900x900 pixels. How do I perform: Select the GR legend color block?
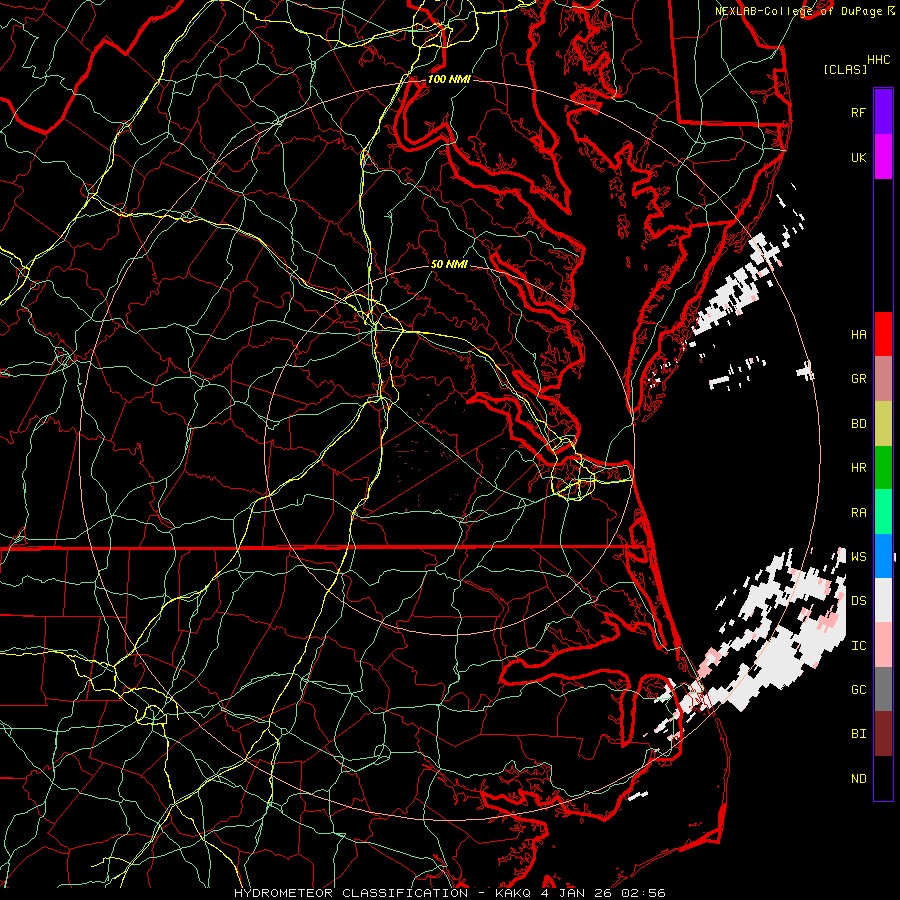pos(883,378)
